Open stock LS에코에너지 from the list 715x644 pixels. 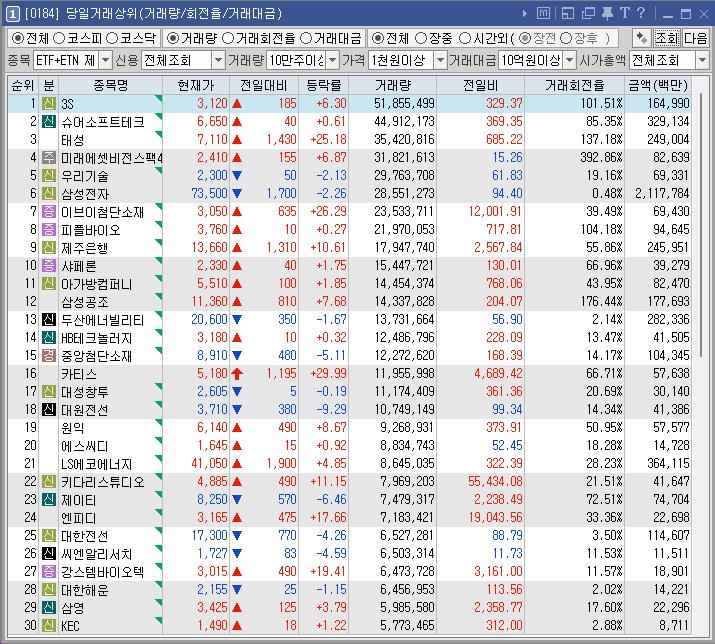(97, 463)
